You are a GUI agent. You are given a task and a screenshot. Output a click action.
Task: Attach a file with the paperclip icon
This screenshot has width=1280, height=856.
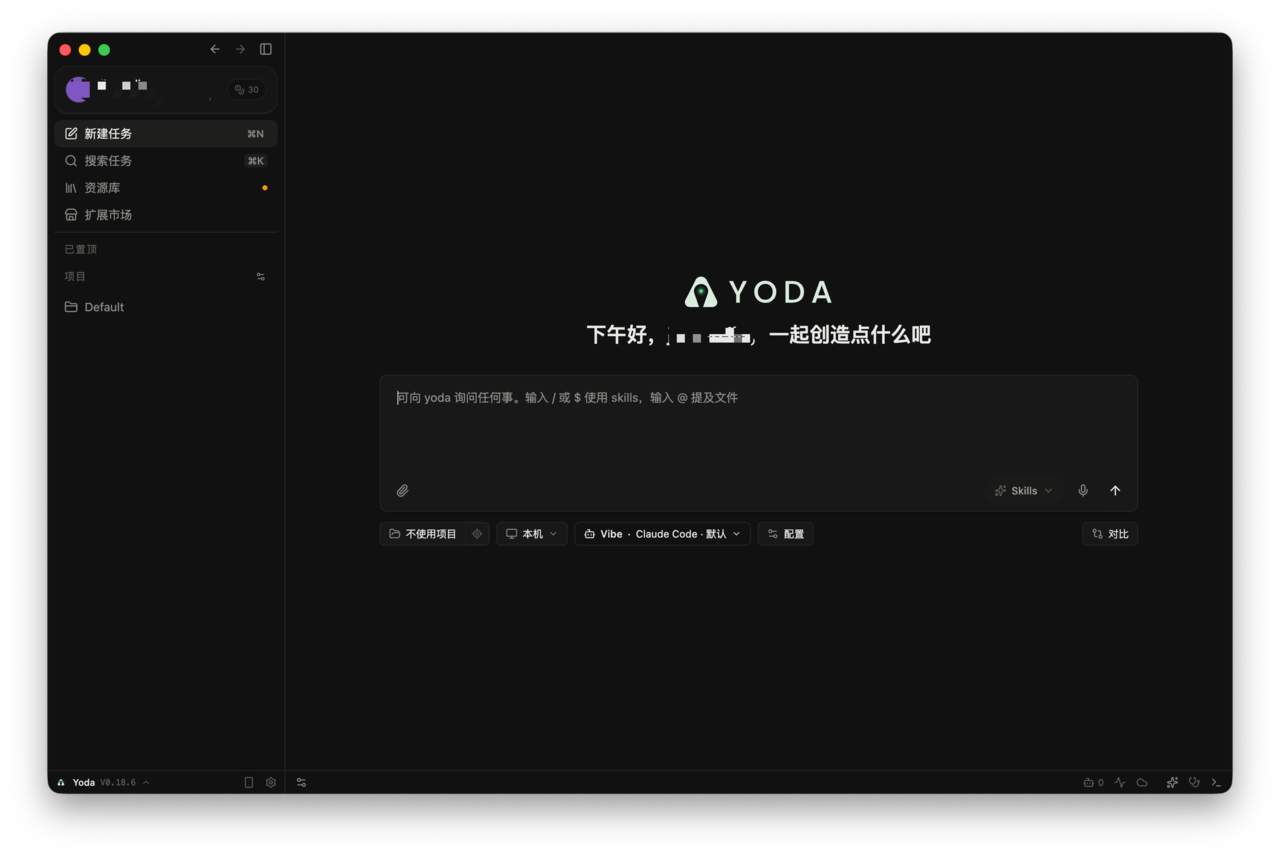click(402, 491)
